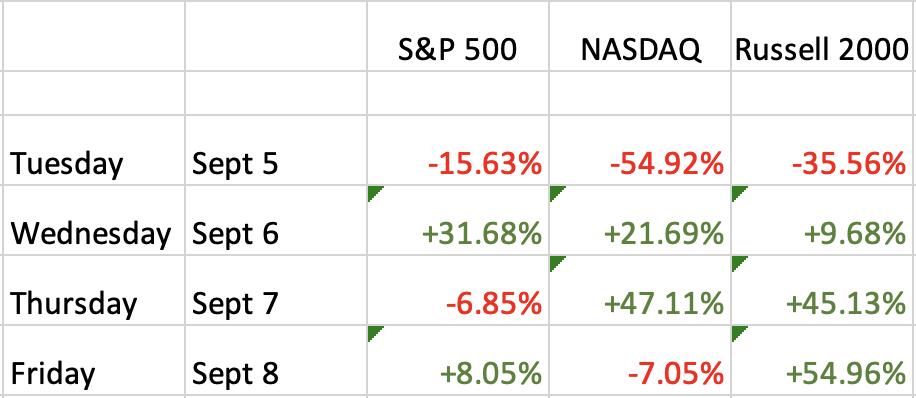Image resolution: width=916 pixels, height=398 pixels.
Task: Select the +54.96% cell
Action: click(x=822, y=361)
